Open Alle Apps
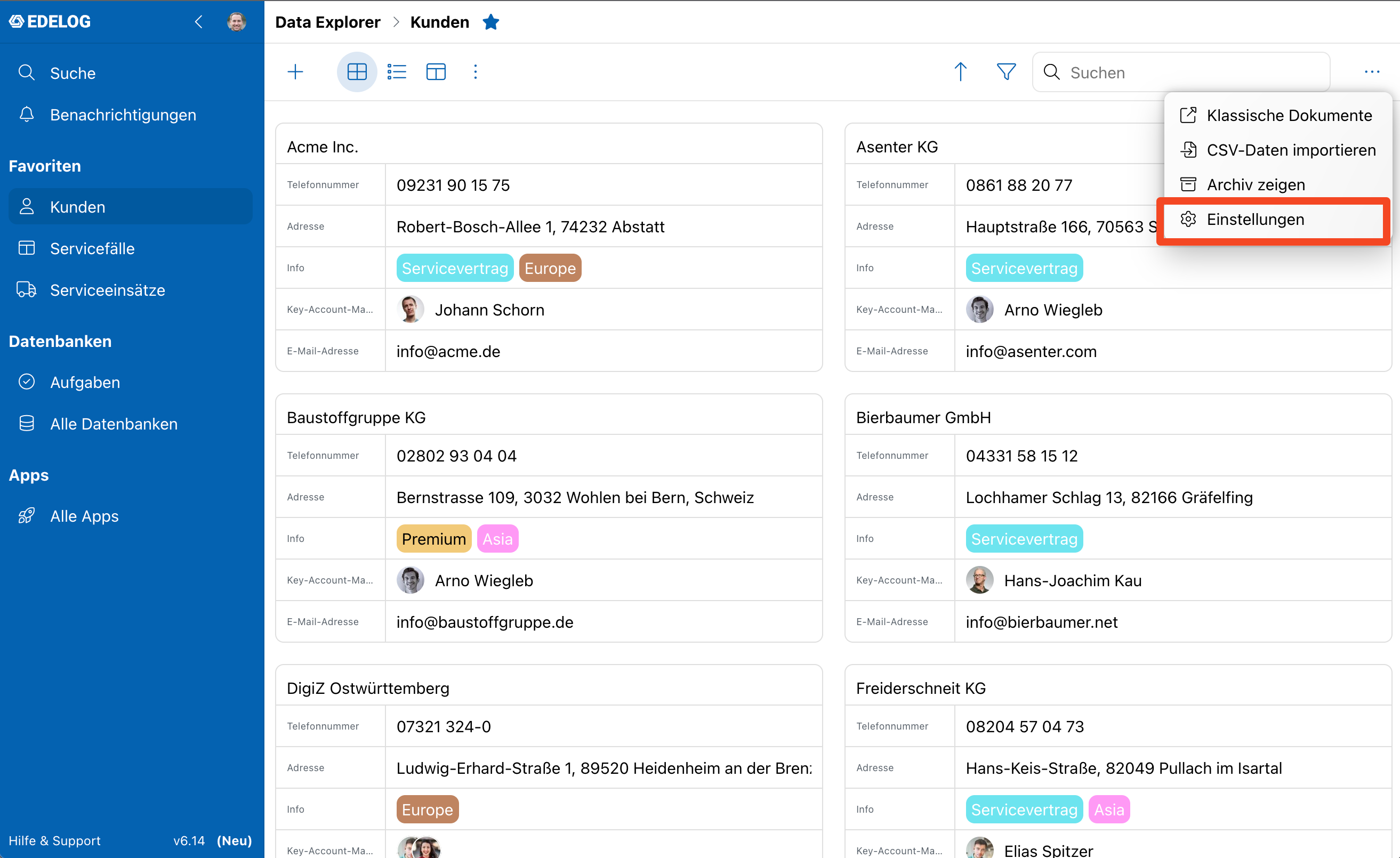Viewport: 1400px width, 858px height. click(131, 515)
